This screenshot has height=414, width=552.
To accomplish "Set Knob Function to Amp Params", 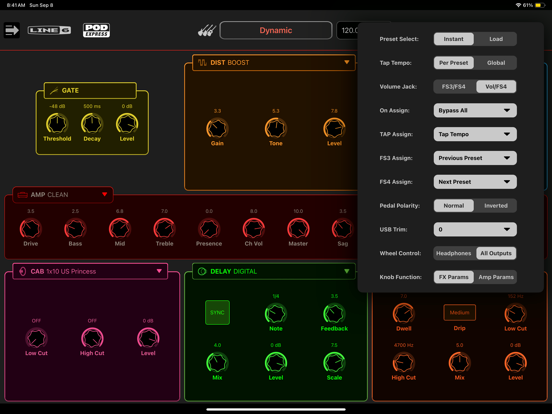I will click(496, 277).
